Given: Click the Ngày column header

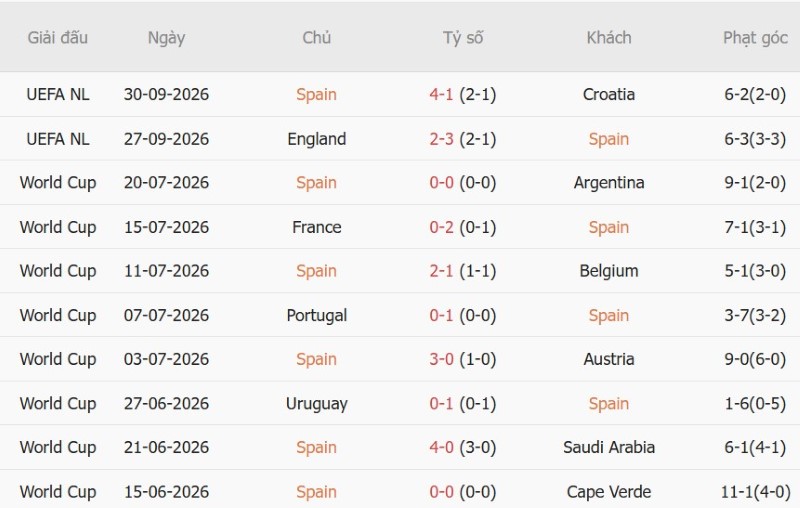Looking at the screenshot, I should click(x=166, y=38).
